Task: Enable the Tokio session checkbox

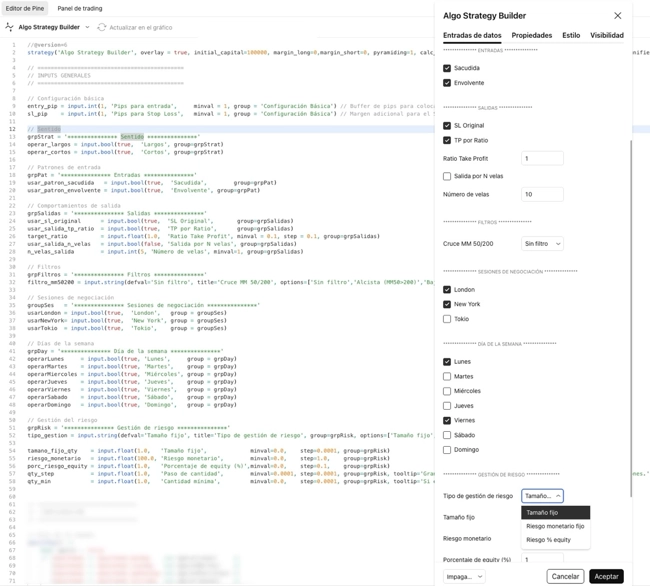Action: click(447, 319)
